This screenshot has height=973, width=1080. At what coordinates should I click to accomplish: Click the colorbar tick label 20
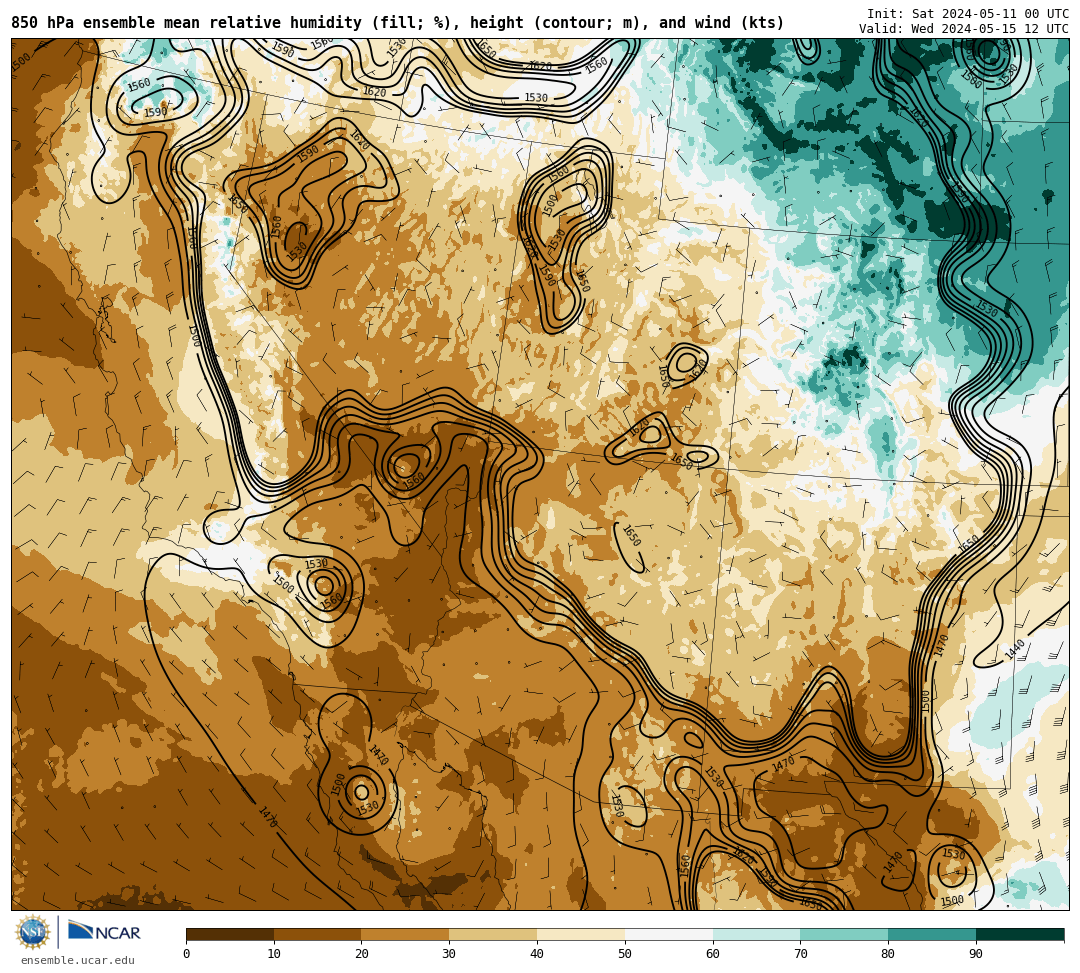[x=362, y=954]
